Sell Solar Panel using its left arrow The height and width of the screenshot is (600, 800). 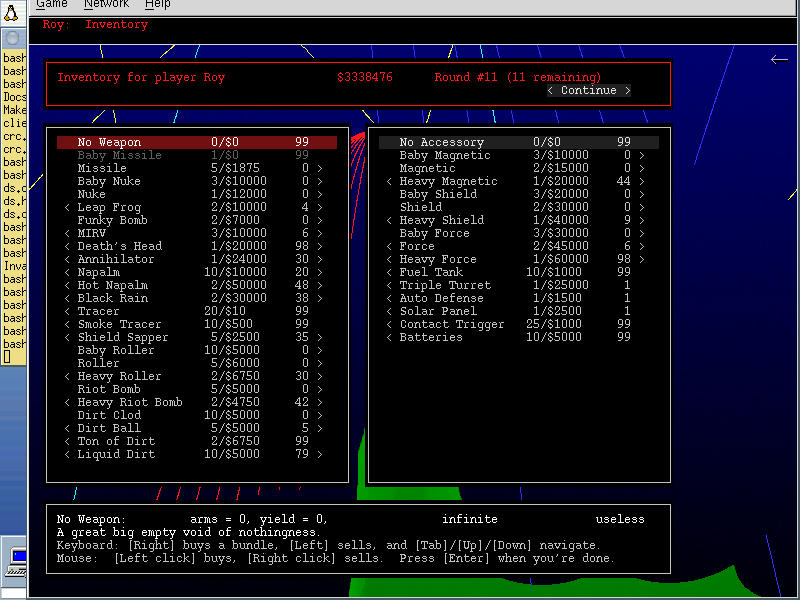[x=389, y=311]
